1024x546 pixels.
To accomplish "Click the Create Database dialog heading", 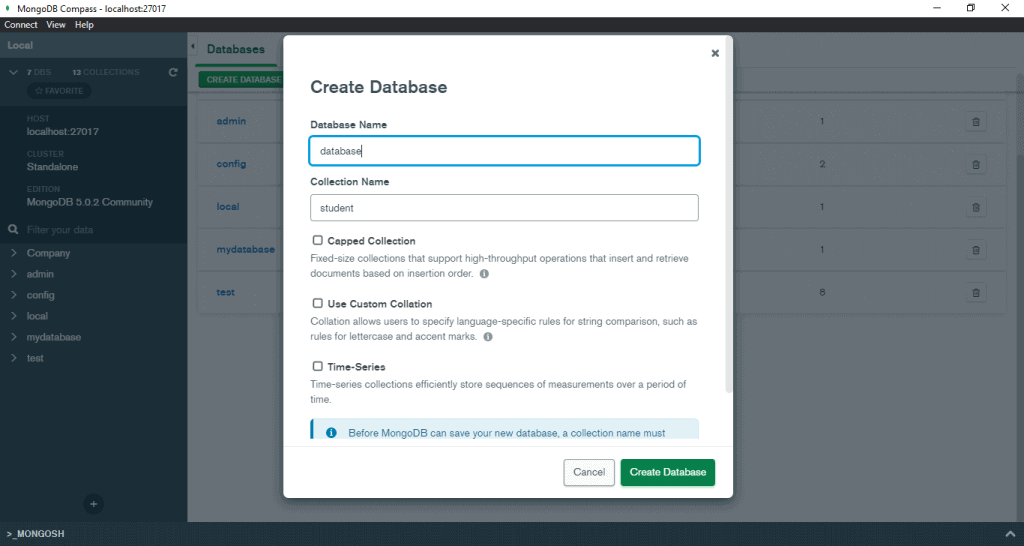I will pyautogui.click(x=379, y=88).
